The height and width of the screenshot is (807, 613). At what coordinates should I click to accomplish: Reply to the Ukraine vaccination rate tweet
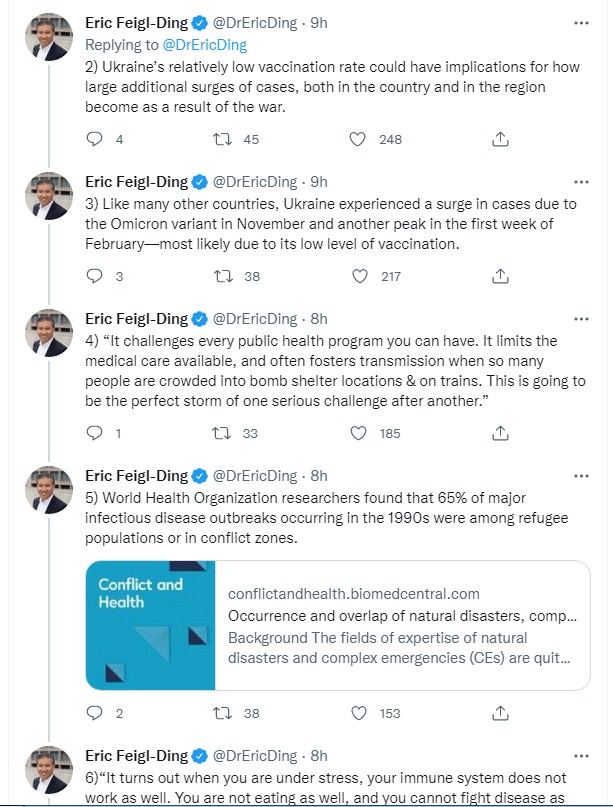[x=95, y=140]
